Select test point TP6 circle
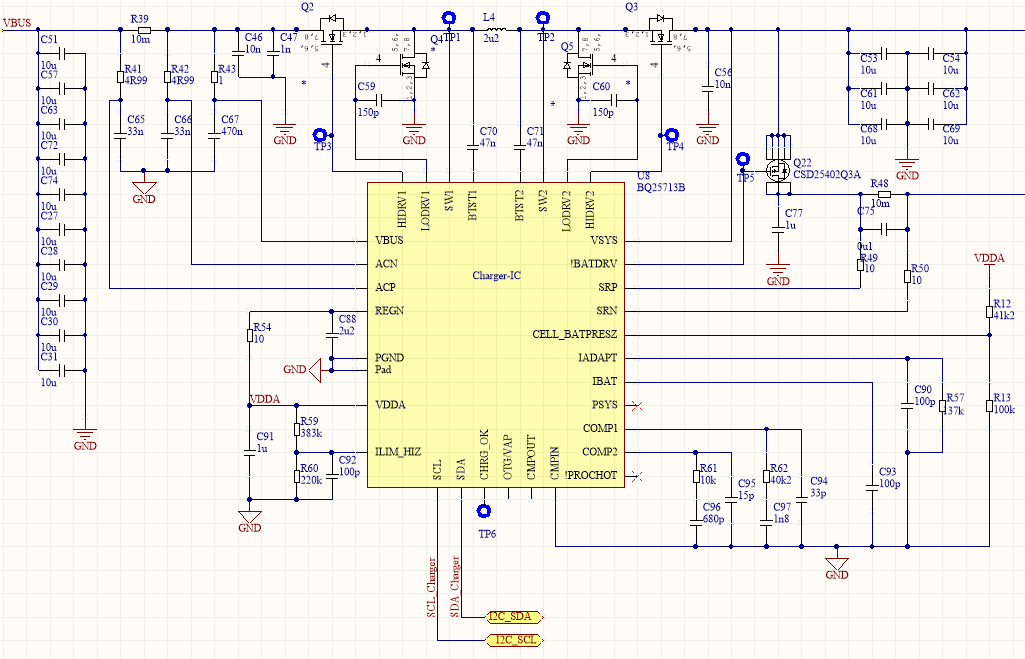Screen dimensions: 1025x659 [x=484, y=511]
